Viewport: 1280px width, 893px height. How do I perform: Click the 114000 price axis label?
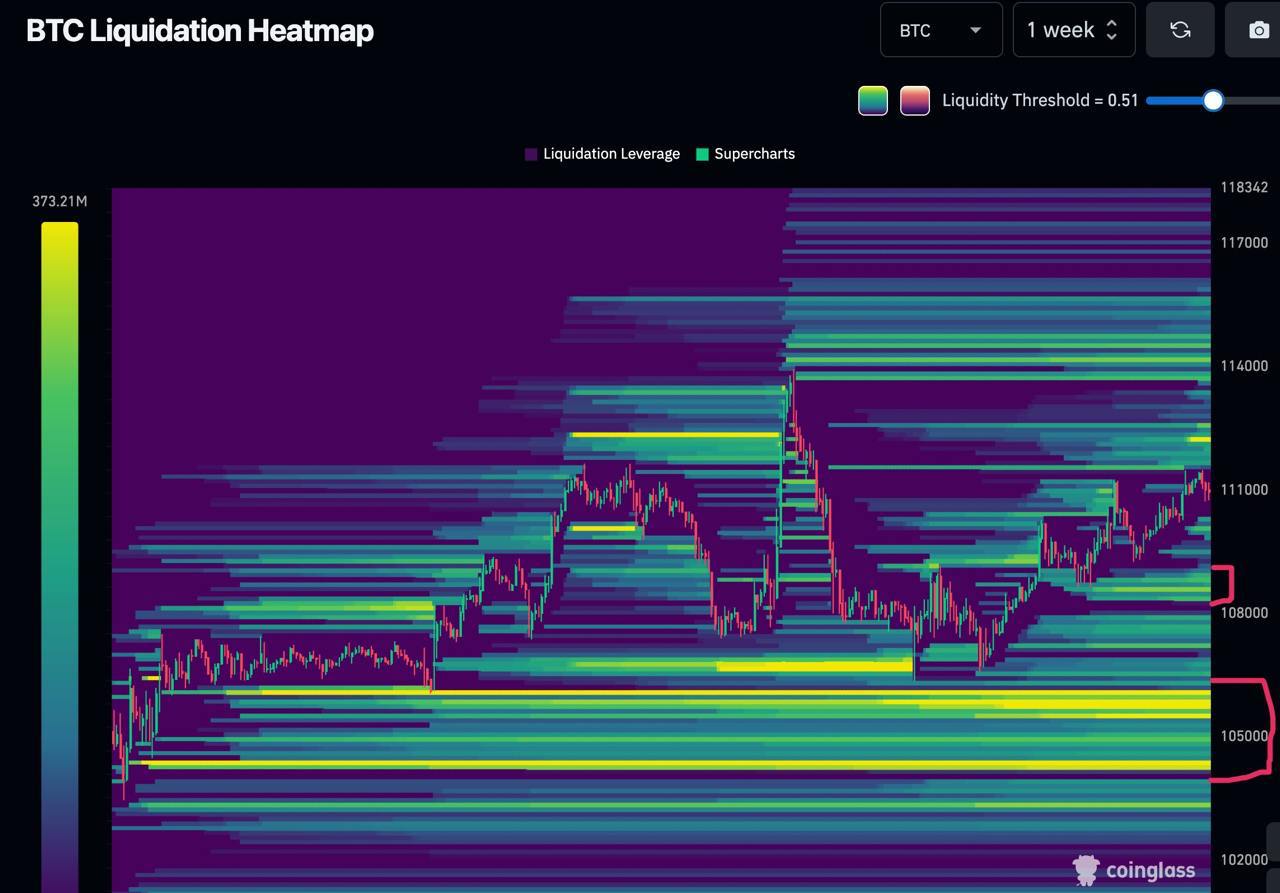point(1243,366)
